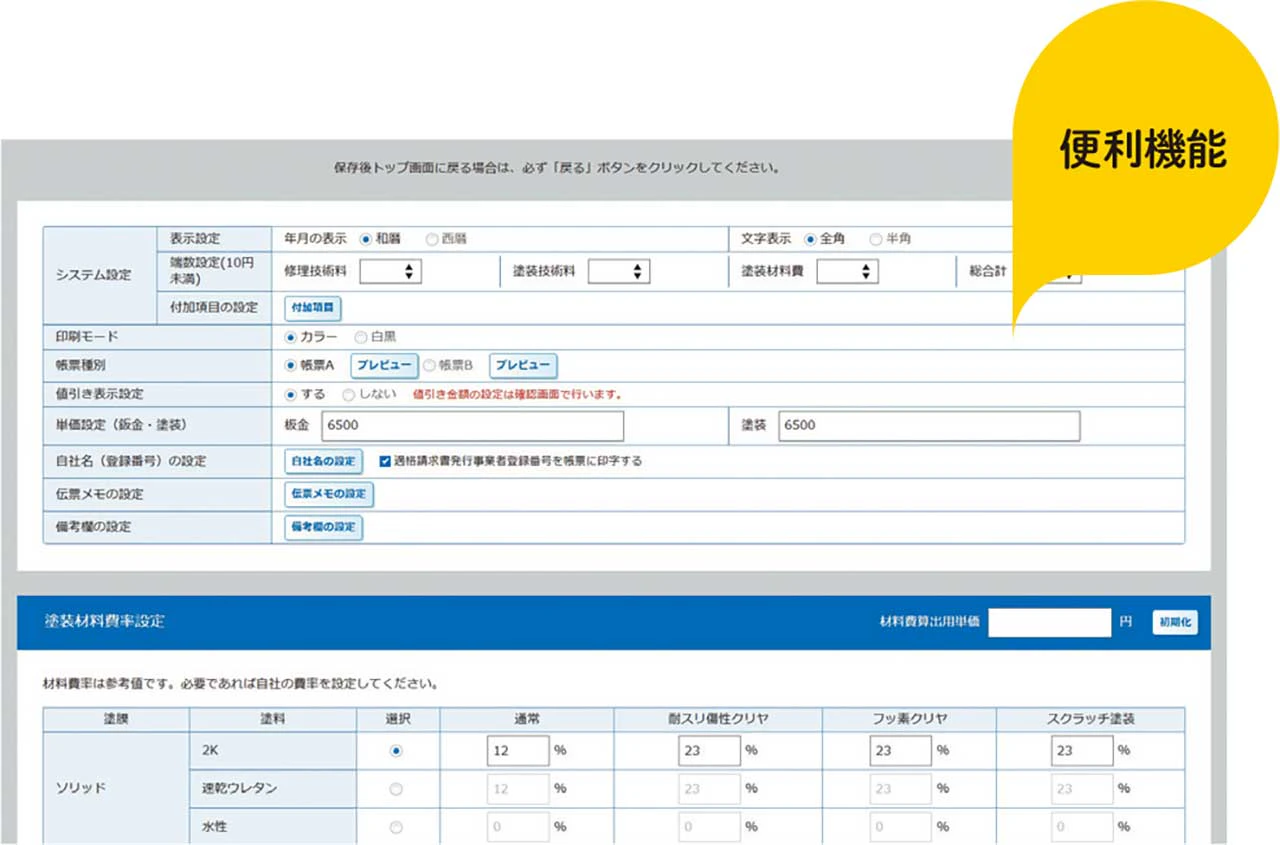Image resolution: width=1280 pixels, height=845 pixels.
Task: Open the 塗装材料費 rounding dropdown
Action: pyautogui.click(x=847, y=271)
